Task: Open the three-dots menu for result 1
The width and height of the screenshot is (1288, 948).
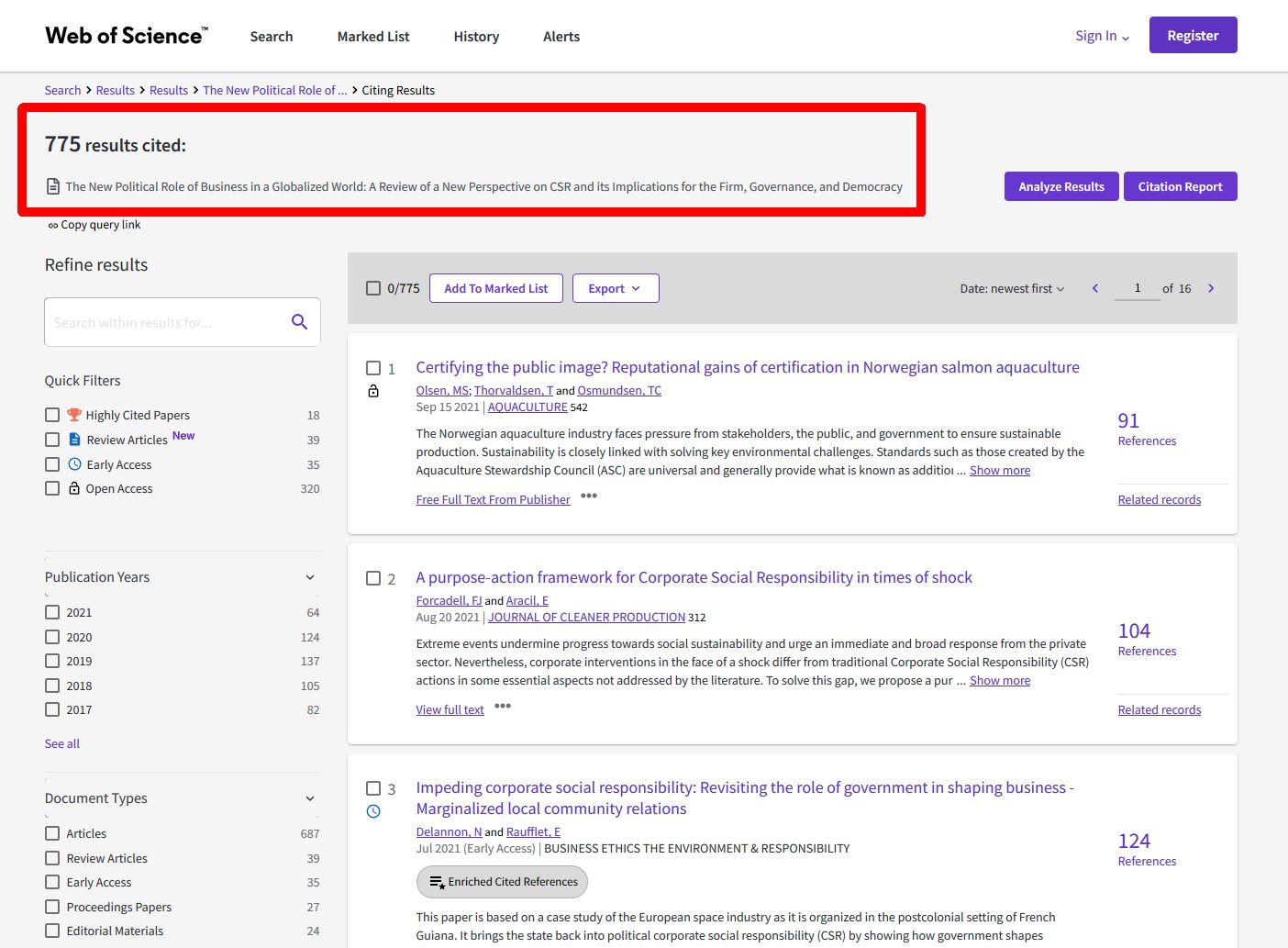Action: coord(589,496)
